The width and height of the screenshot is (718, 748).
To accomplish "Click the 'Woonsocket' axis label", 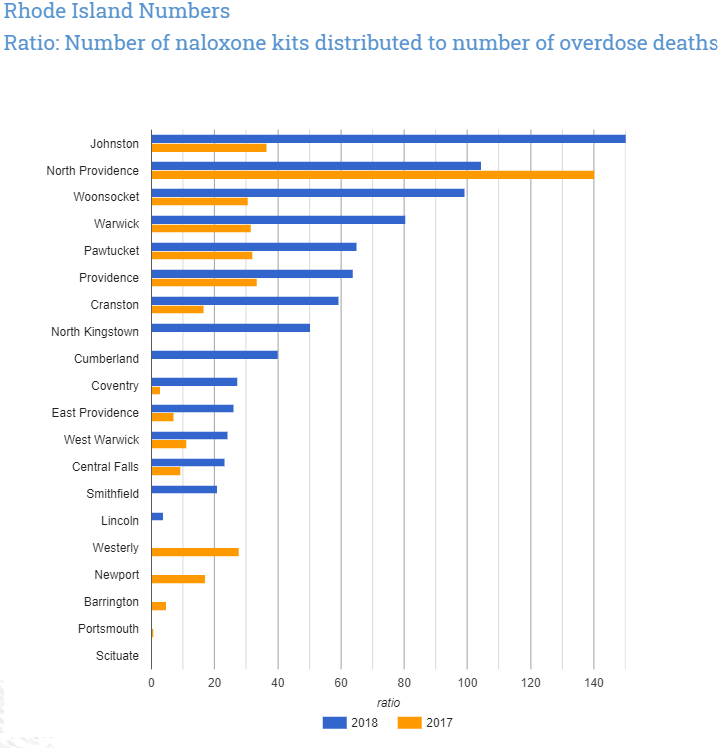I will tap(106, 197).
